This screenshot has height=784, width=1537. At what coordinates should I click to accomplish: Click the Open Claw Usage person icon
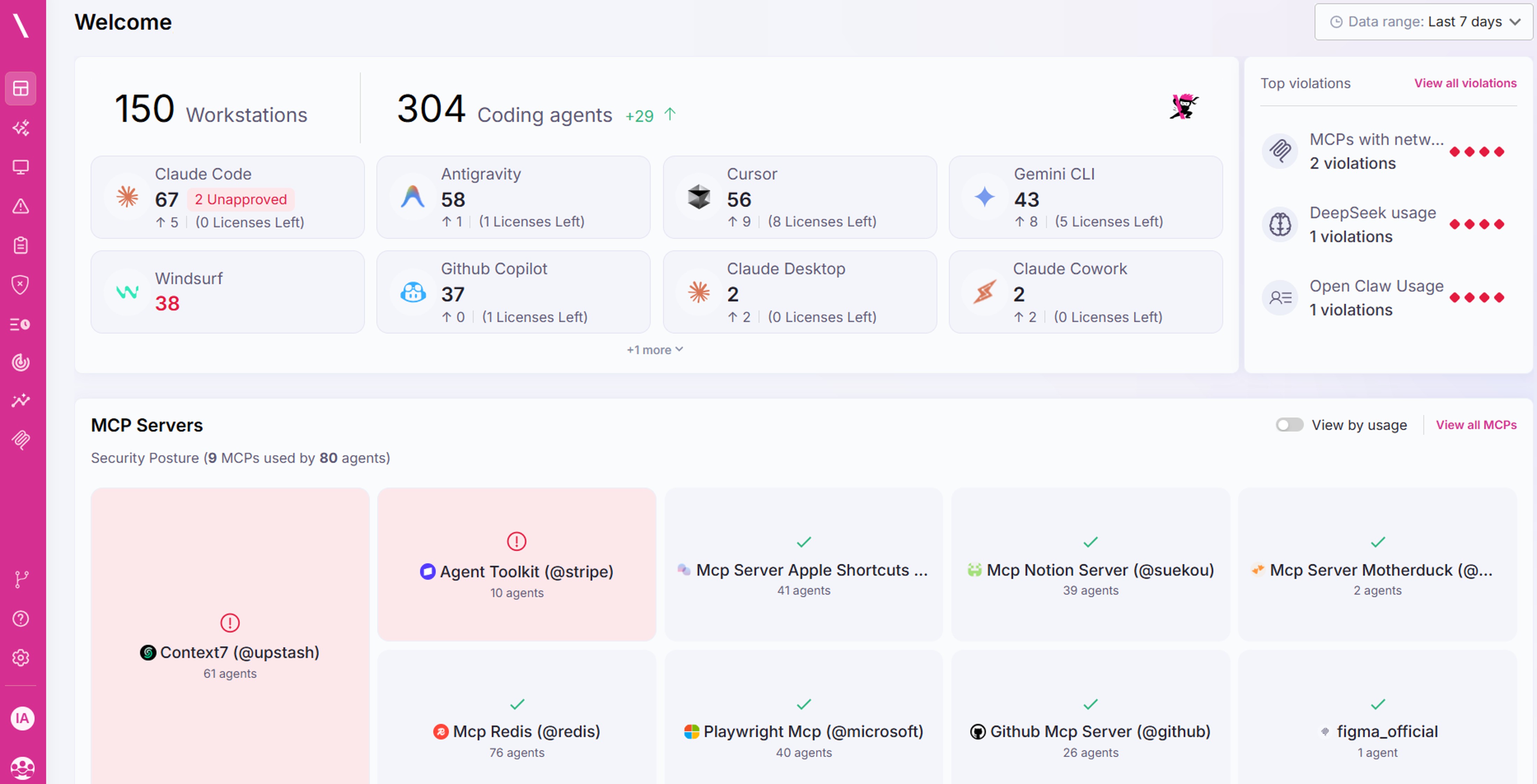tap(1280, 298)
